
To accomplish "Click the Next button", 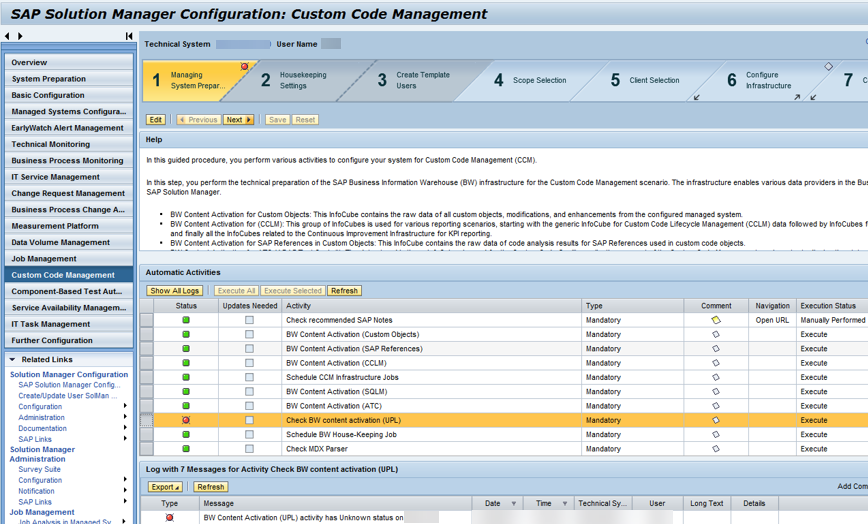I will point(239,120).
